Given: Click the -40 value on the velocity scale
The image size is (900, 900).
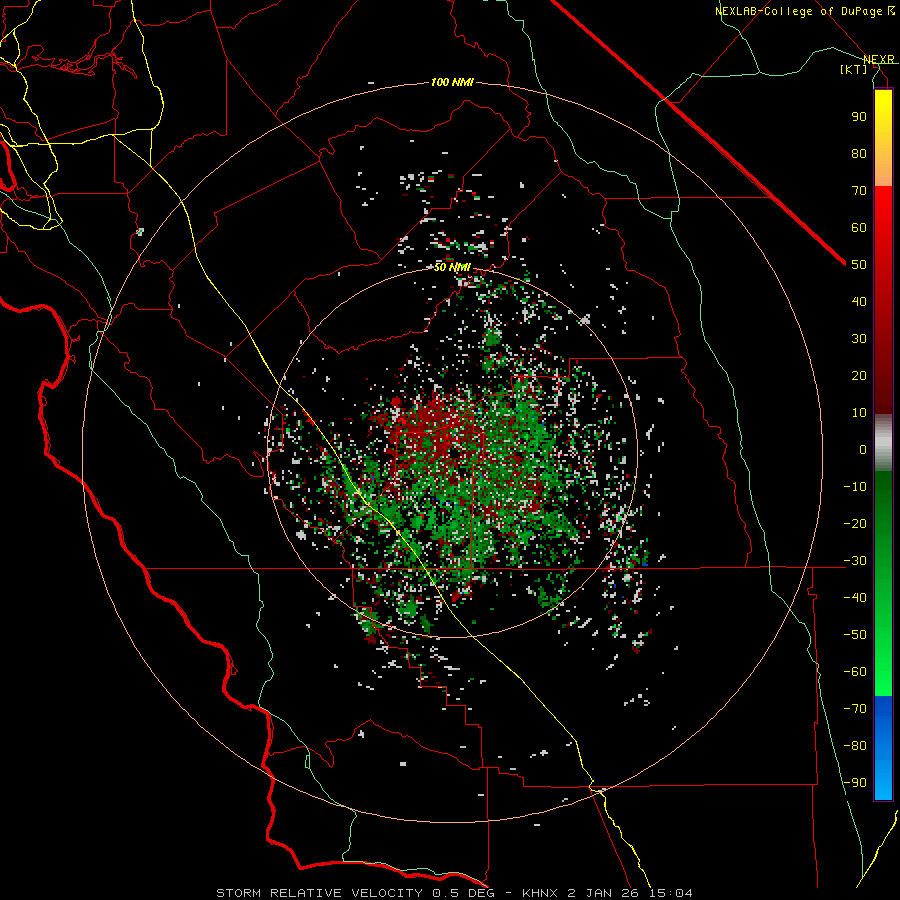Looking at the screenshot, I should pyautogui.click(x=855, y=598).
